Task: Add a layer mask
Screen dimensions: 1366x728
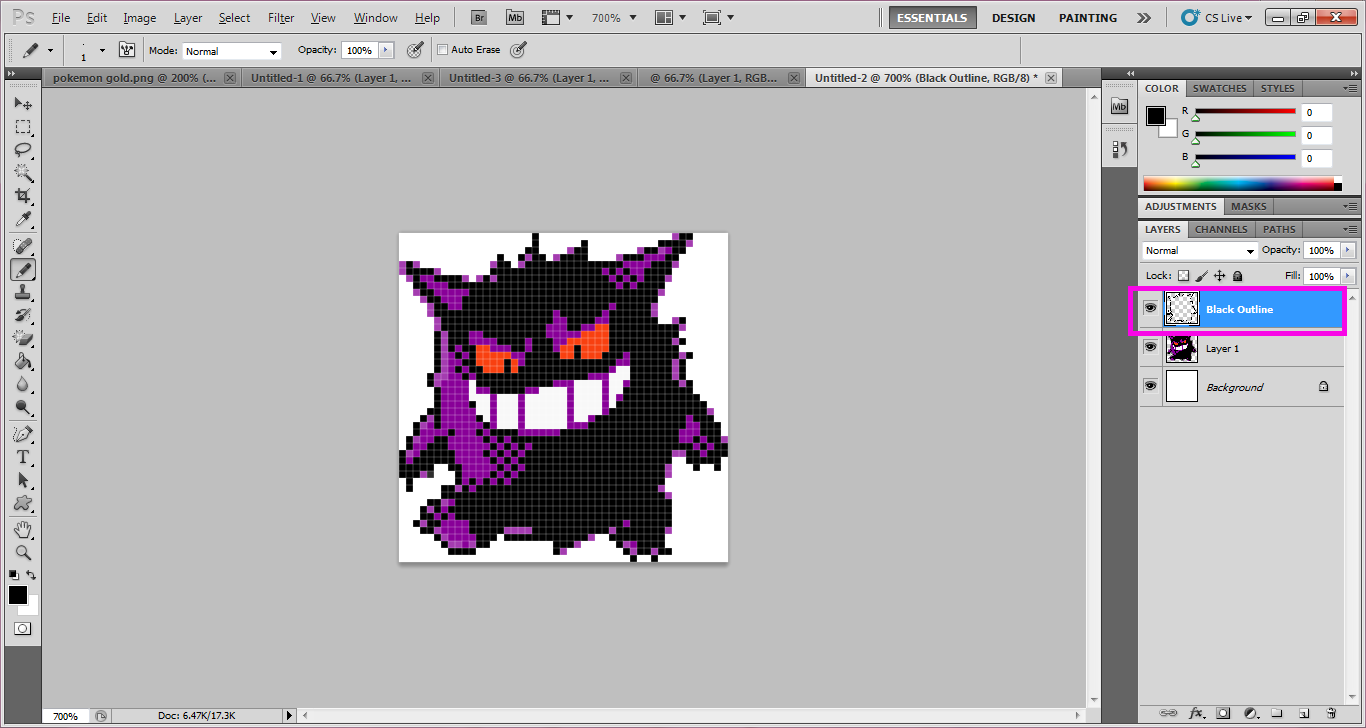Action: coord(1223,713)
